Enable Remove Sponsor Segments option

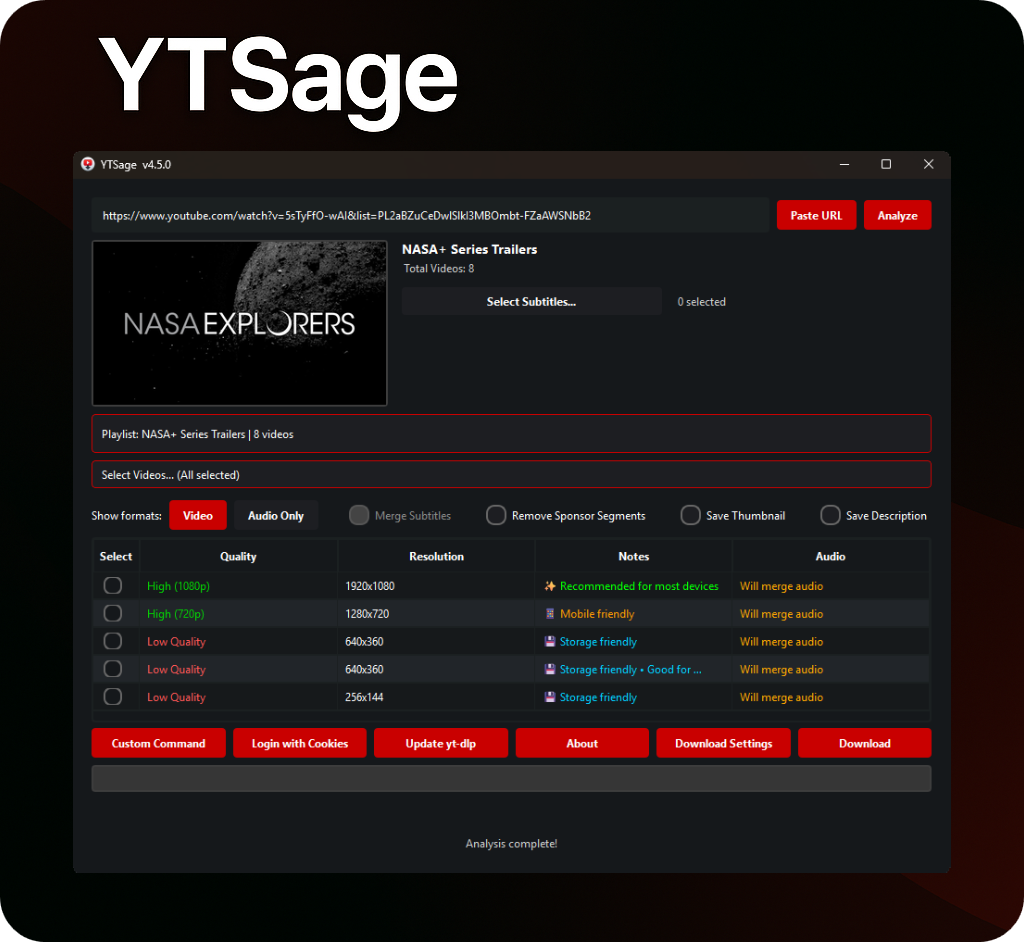coord(496,515)
